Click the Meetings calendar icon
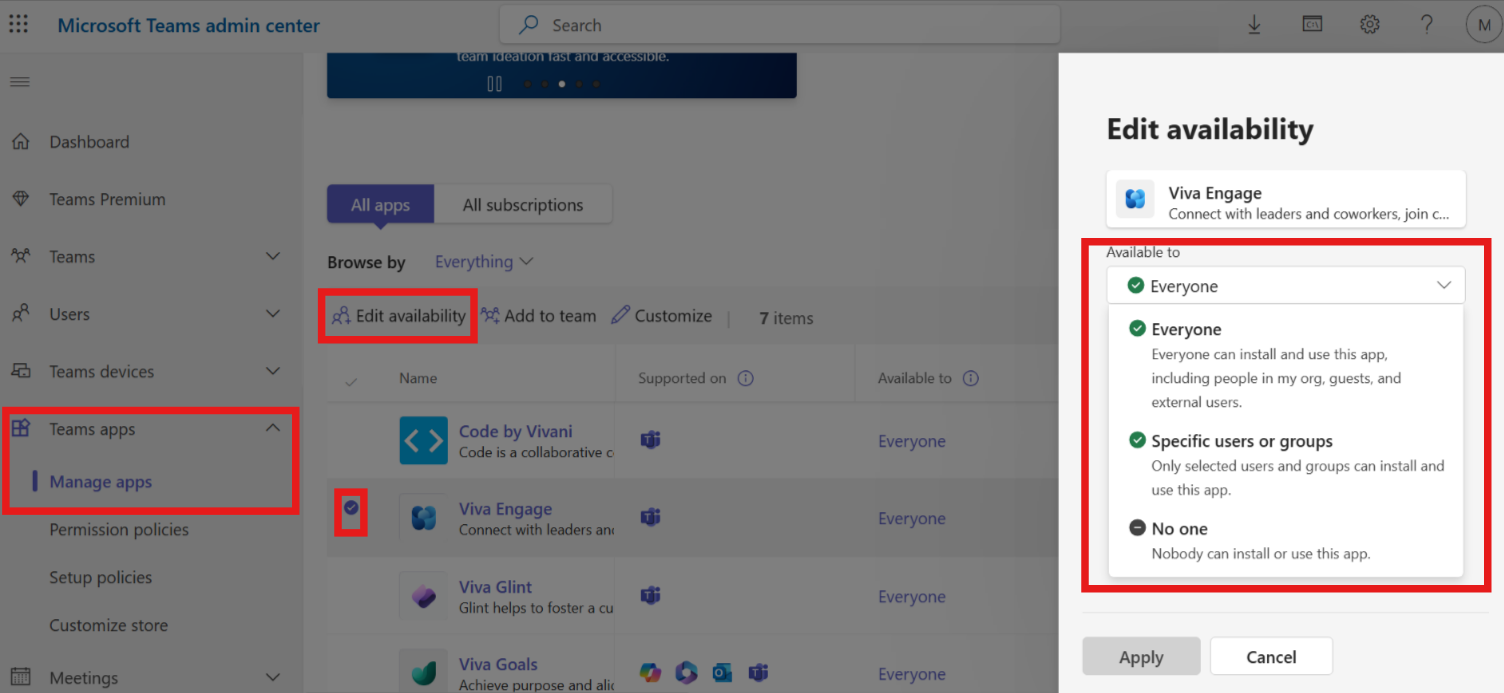 (20, 677)
